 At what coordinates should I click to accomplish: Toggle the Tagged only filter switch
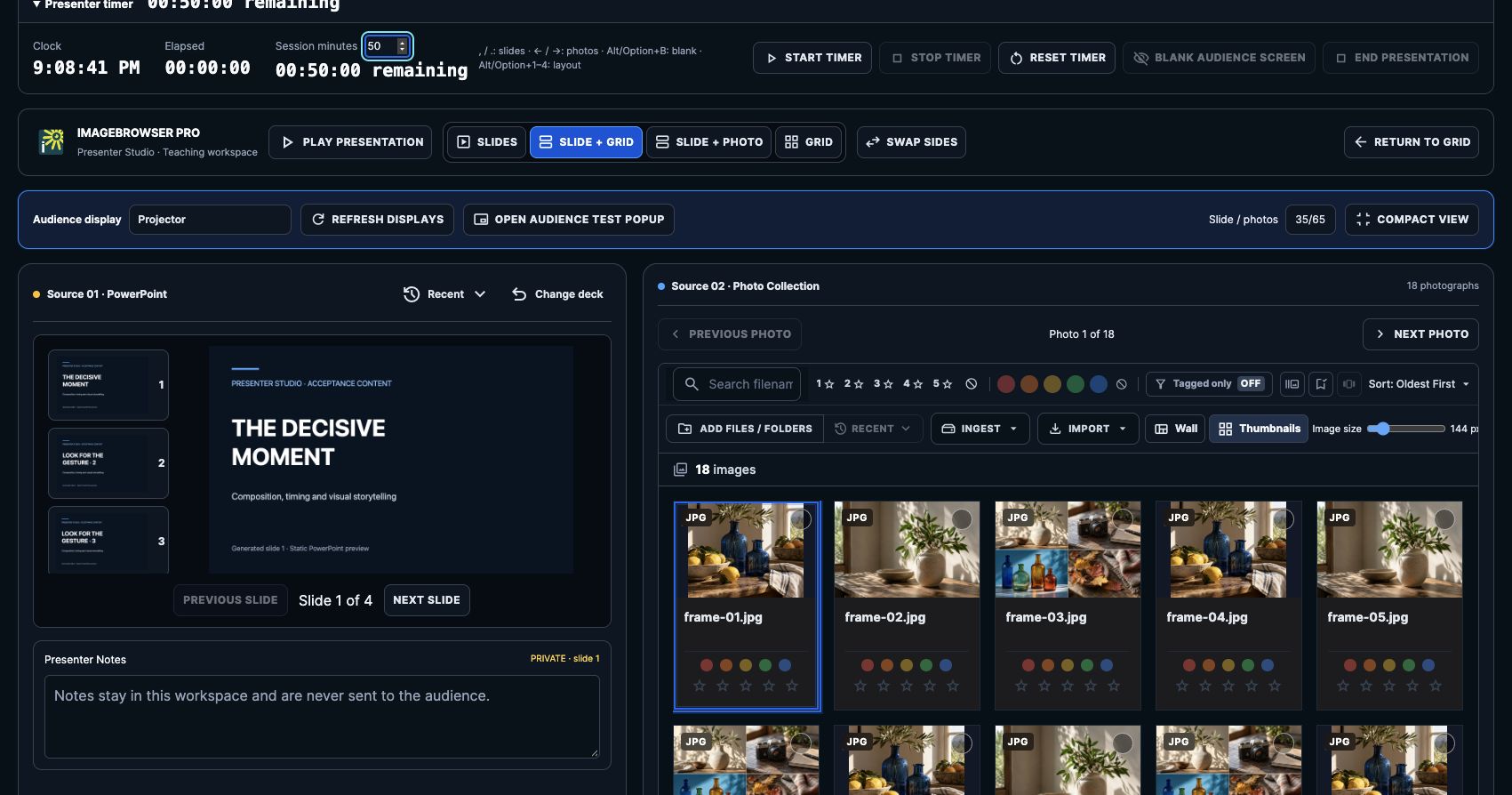[1209, 384]
